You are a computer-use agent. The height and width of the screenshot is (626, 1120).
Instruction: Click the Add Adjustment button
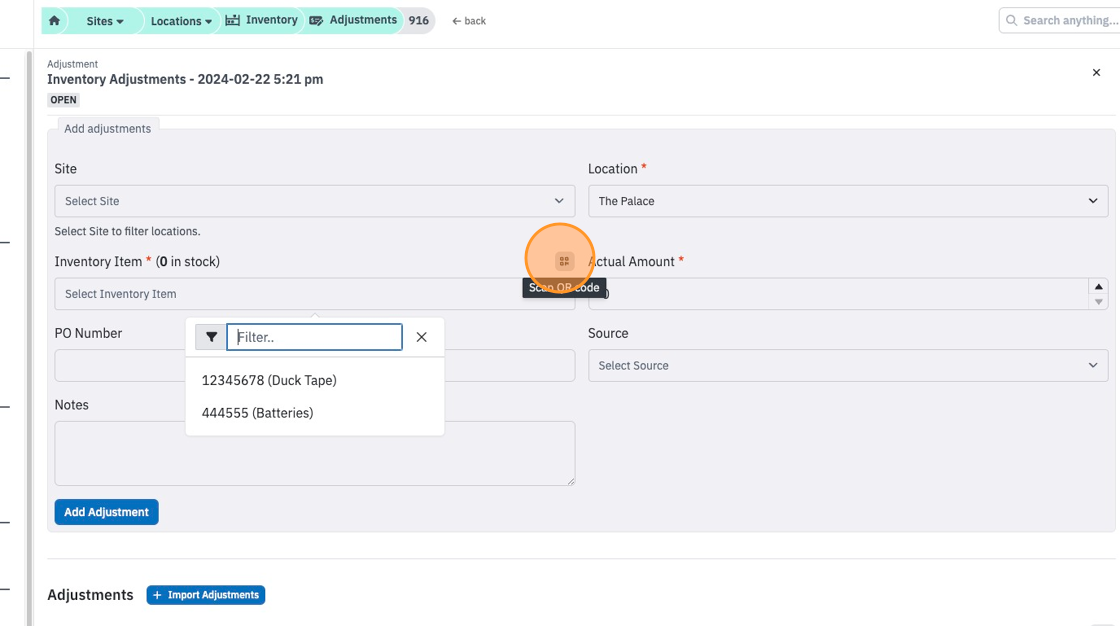coord(106,512)
